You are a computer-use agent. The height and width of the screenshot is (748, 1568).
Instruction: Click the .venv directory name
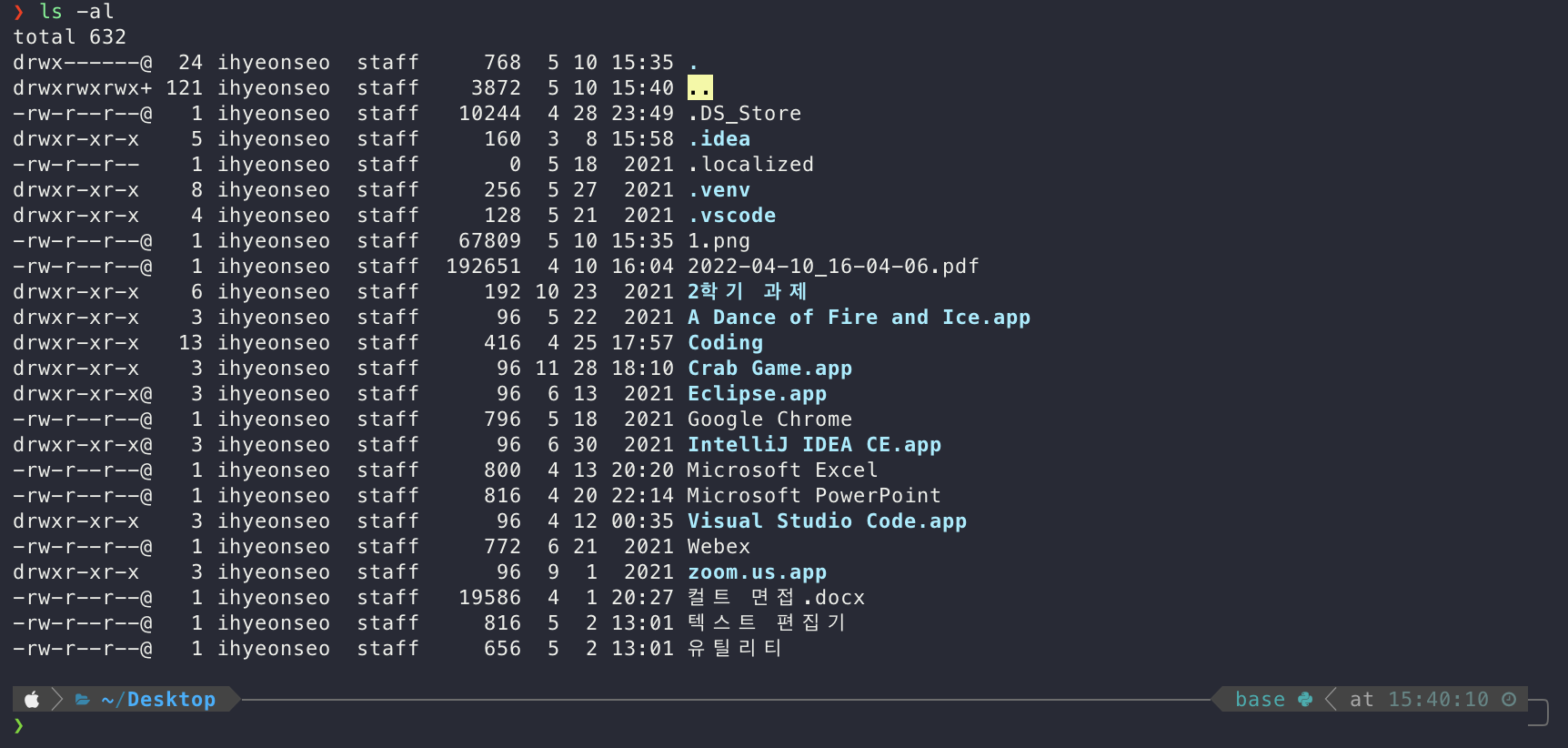(x=719, y=190)
